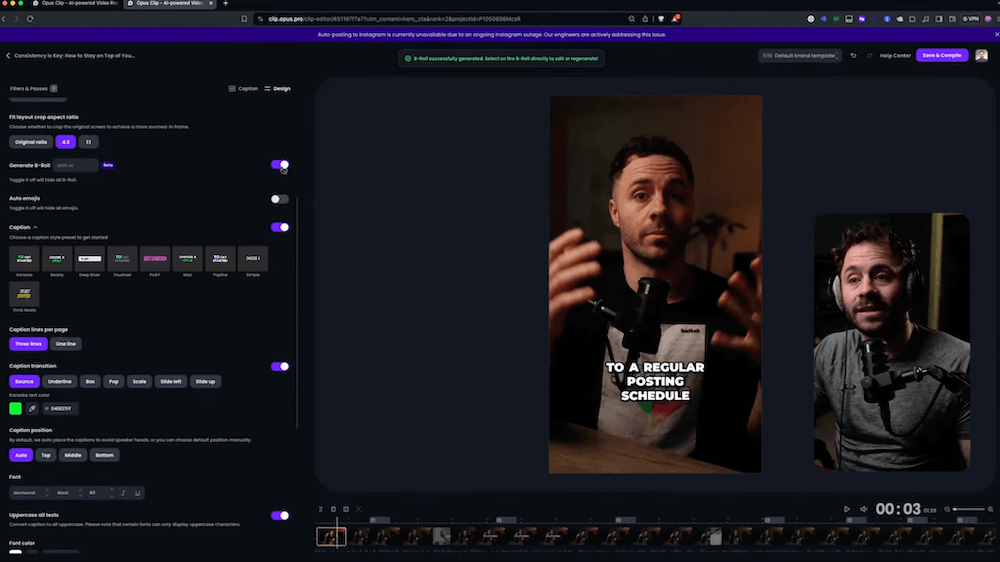The width and height of the screenshot is (1000, 562).
Task: Select the Underline caption transition
Action: (59, 381)
